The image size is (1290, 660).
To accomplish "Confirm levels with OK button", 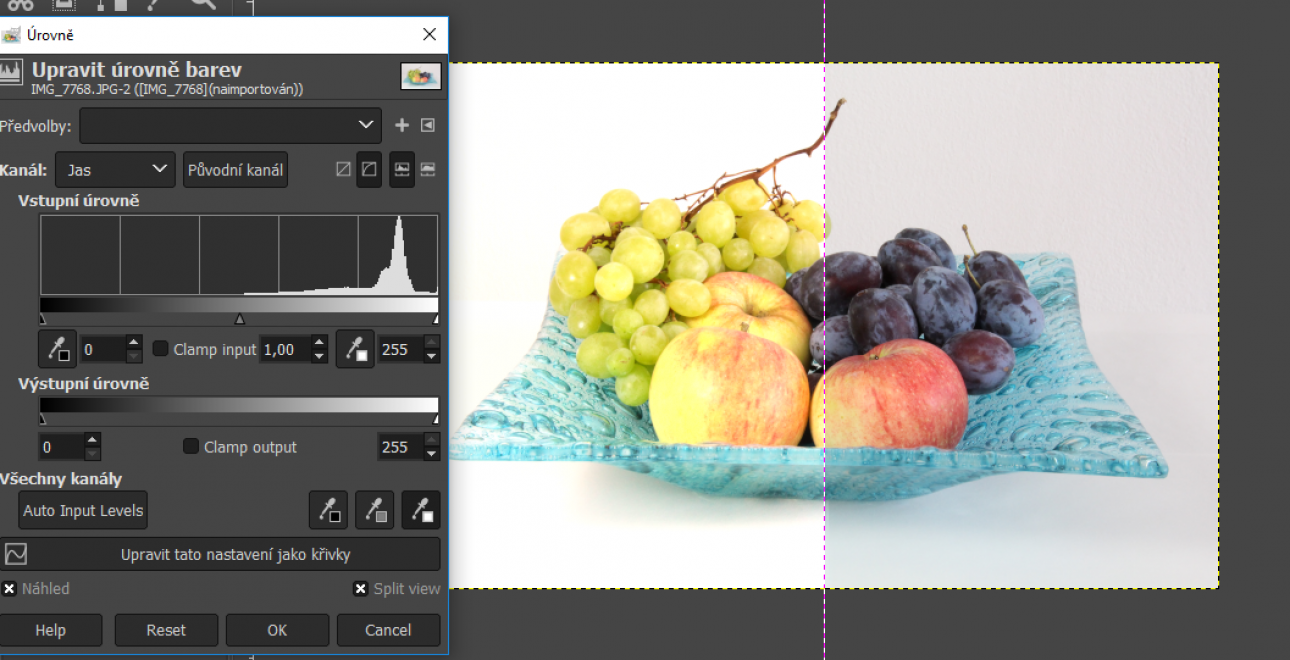I will 277,630.
